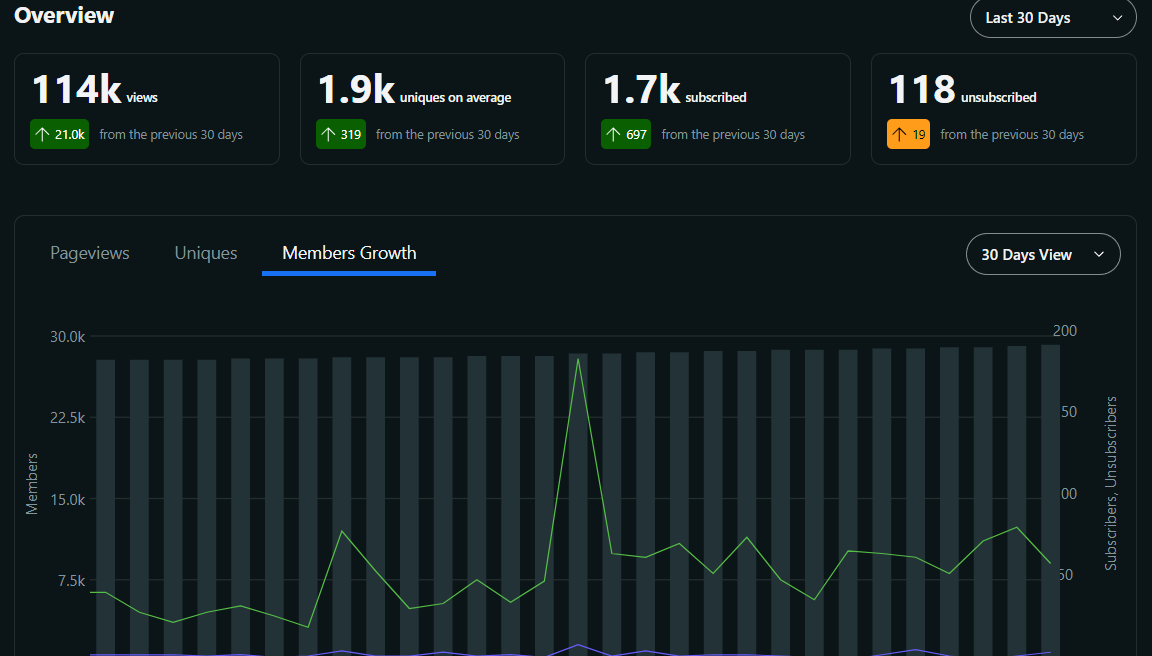This screenshot has width=1152, height=656.
Task: Click the Subscribers, Unsubscribers axis title
Action: [1111, 483]
